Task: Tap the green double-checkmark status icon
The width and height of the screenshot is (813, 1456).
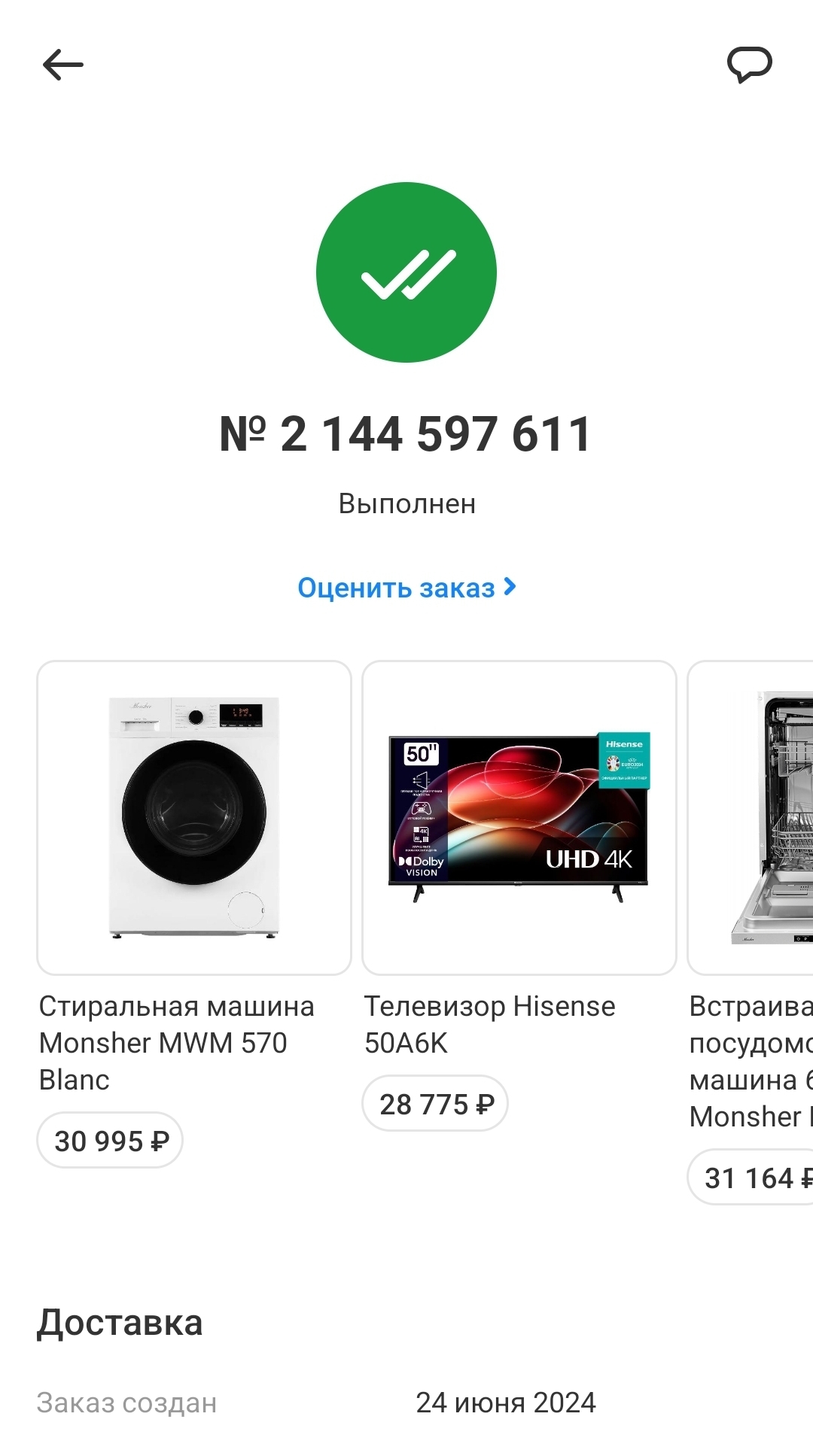Action: (x=406, y=272)
